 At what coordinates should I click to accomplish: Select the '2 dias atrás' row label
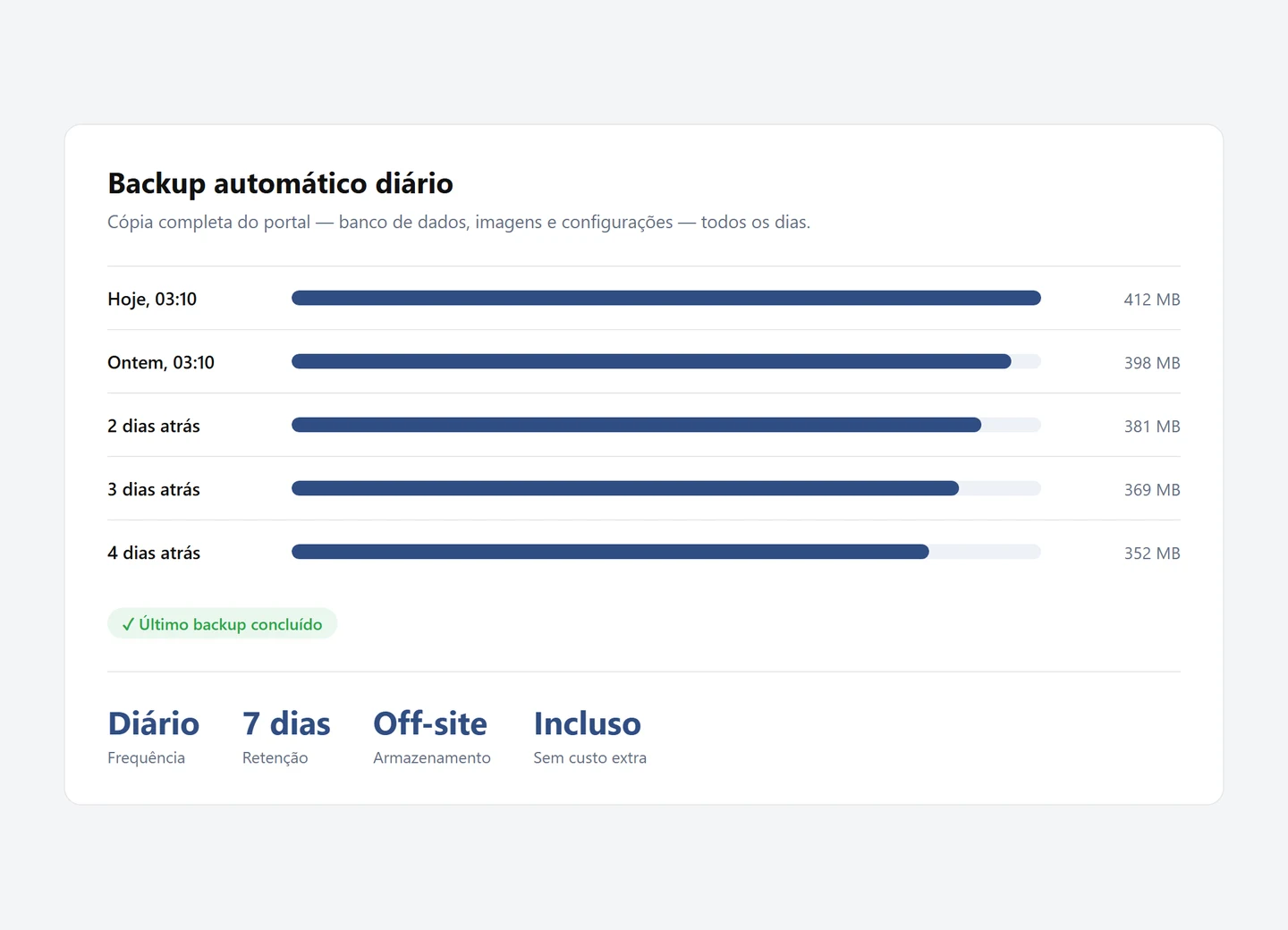[154, 426]
